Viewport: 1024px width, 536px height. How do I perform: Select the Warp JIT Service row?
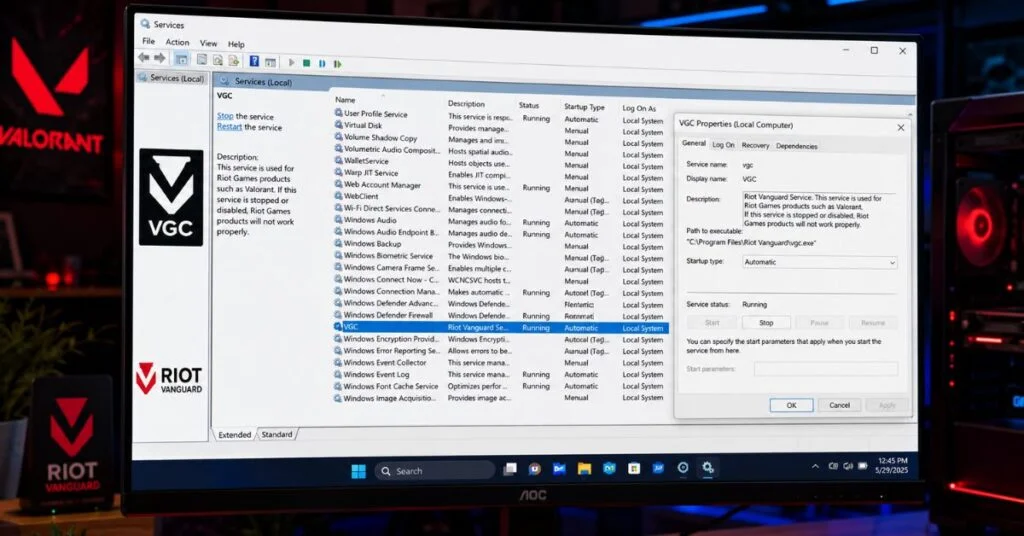pos(501,174)
